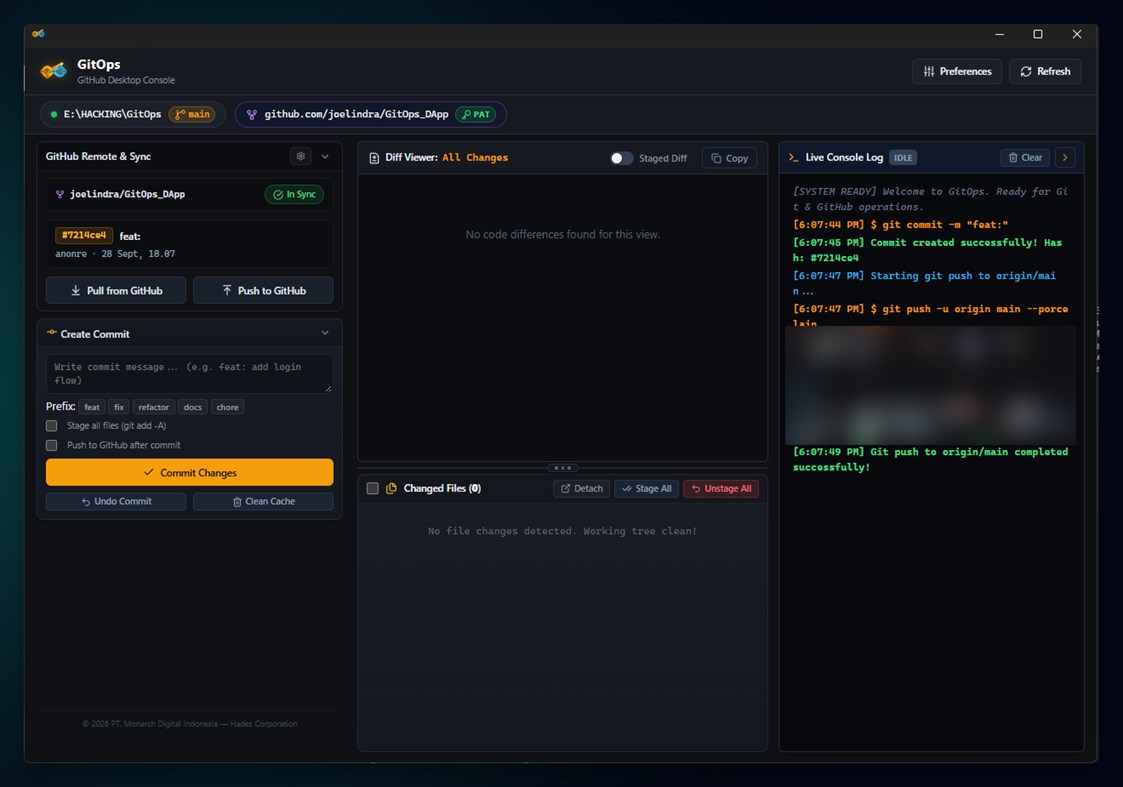Click Clean Cache button

(x=263, y=501)
